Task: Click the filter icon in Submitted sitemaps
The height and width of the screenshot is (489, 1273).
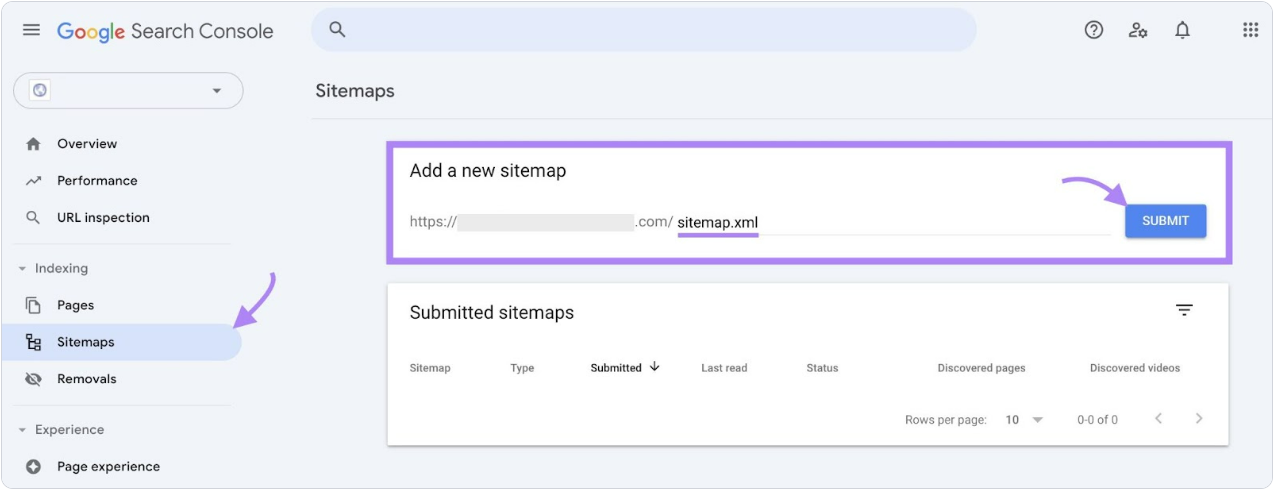Action: (x=1184, y=311)
